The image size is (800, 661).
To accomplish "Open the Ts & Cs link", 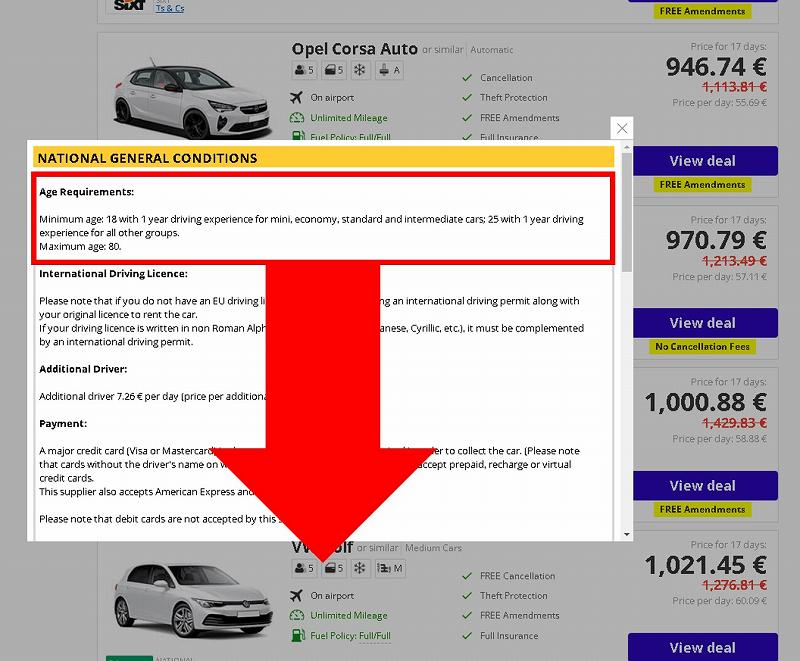I will point(170,8).
